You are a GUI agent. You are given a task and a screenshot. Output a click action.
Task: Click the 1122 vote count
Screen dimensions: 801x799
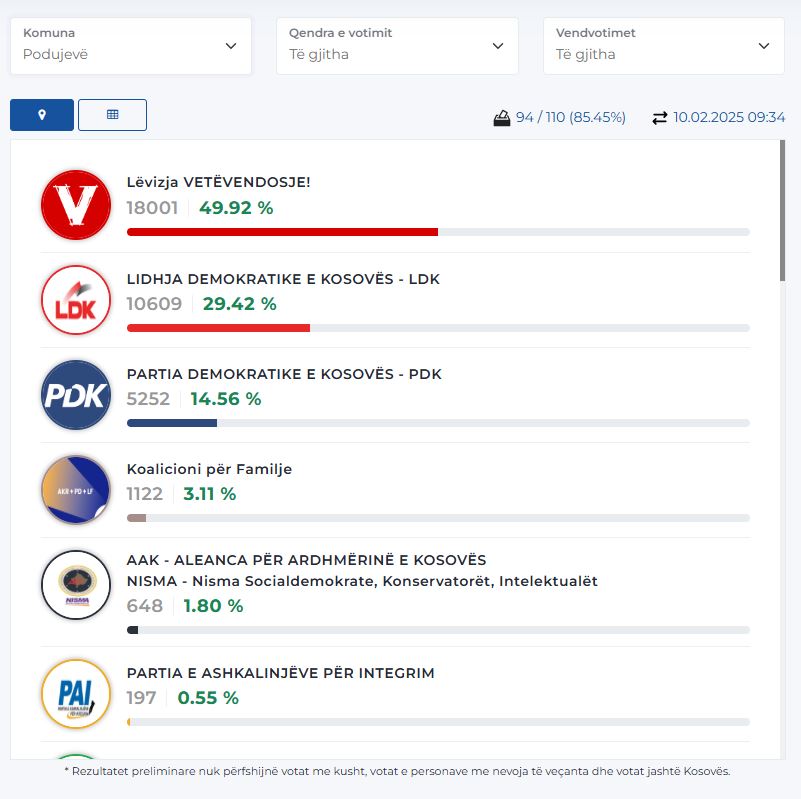(x=145, y=494)
